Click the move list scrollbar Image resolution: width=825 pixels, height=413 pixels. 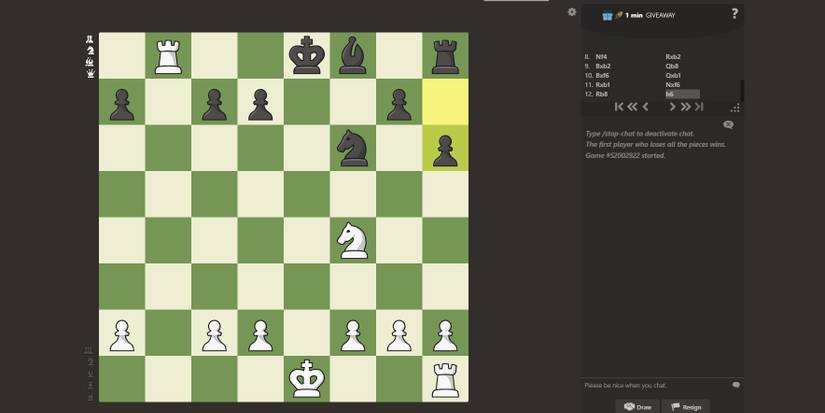coord(742,90)
